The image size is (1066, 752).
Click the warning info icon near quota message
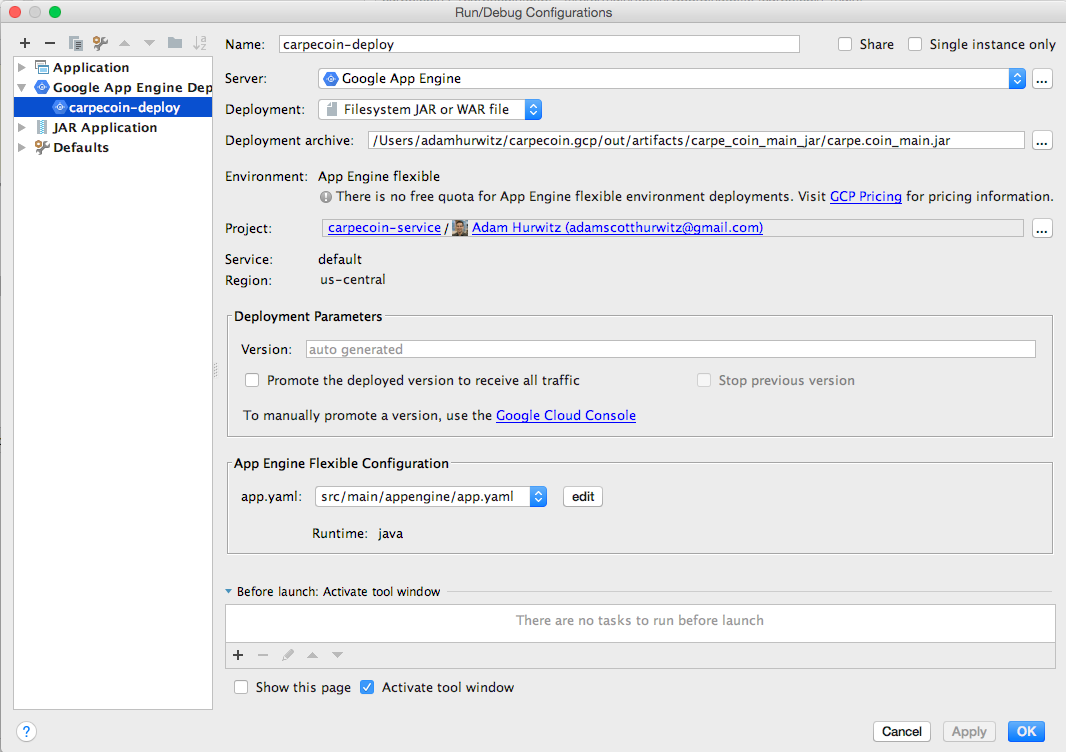point(326,197)
